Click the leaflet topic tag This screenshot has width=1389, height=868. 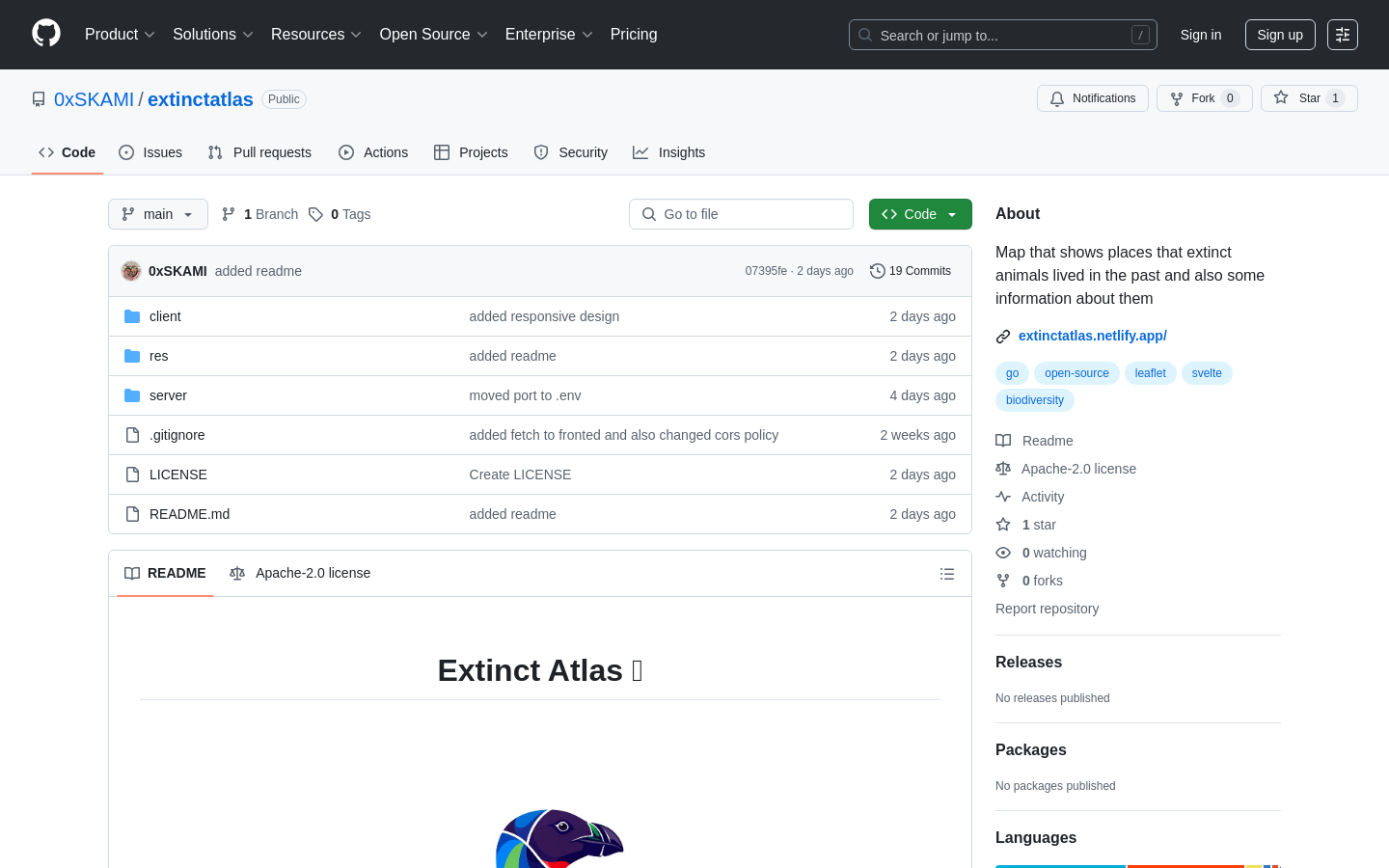click(x=1150, y=373)
